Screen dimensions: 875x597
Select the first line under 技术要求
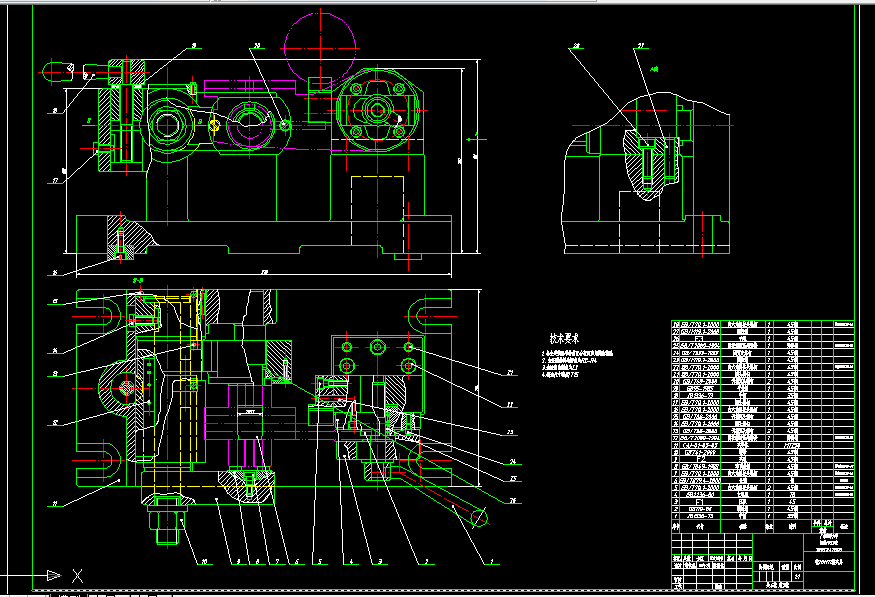point(577,353)
